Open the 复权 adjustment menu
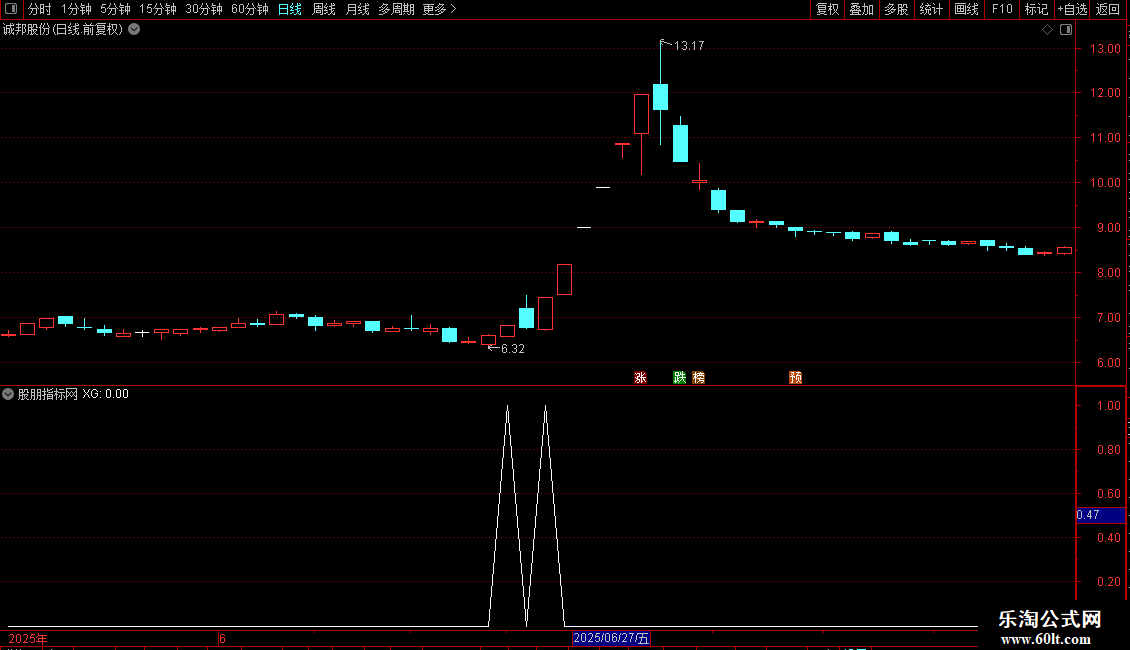1130x650 pixels. pyautogui.click(x=827, y=9)
